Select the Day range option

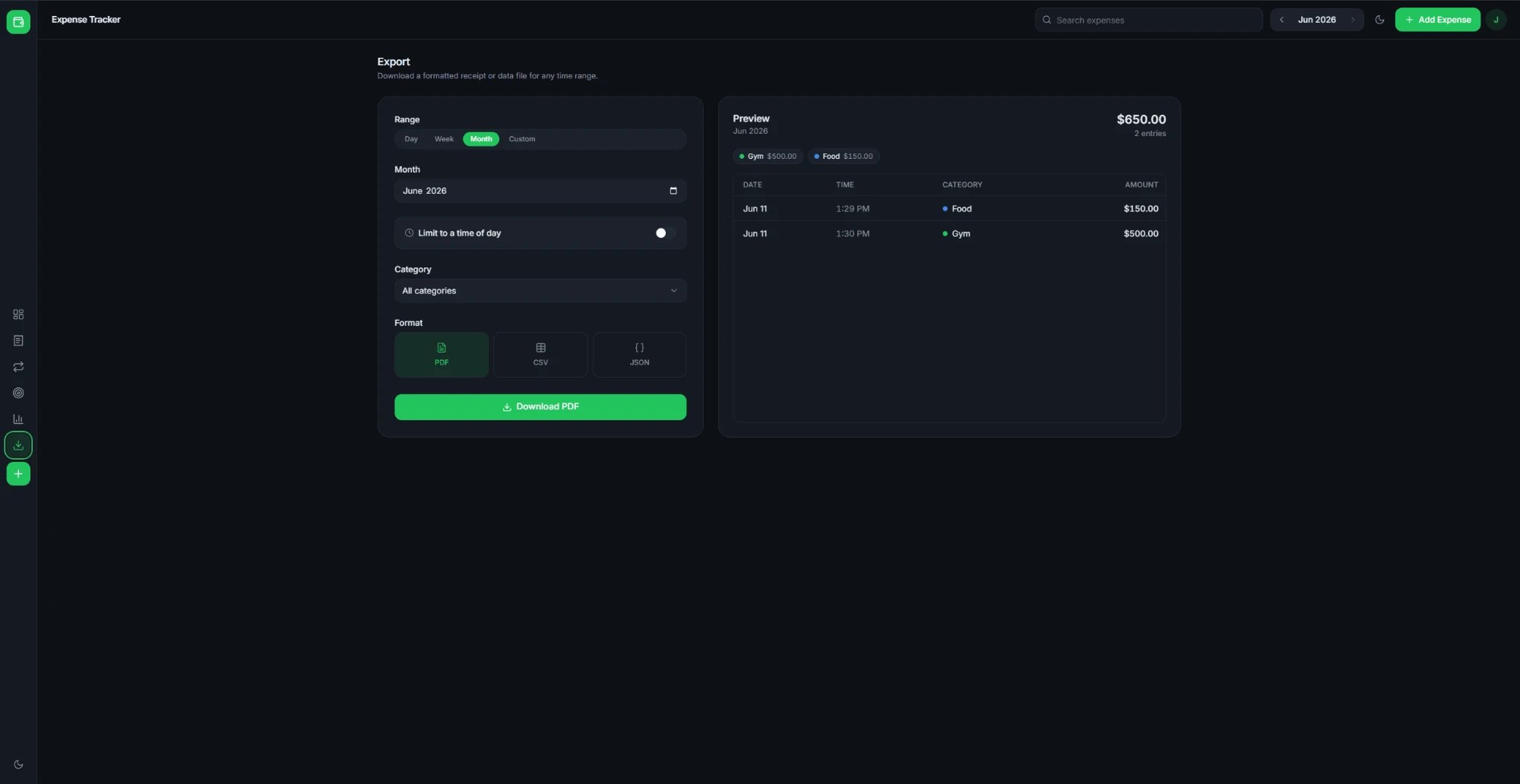pos(411,139)
